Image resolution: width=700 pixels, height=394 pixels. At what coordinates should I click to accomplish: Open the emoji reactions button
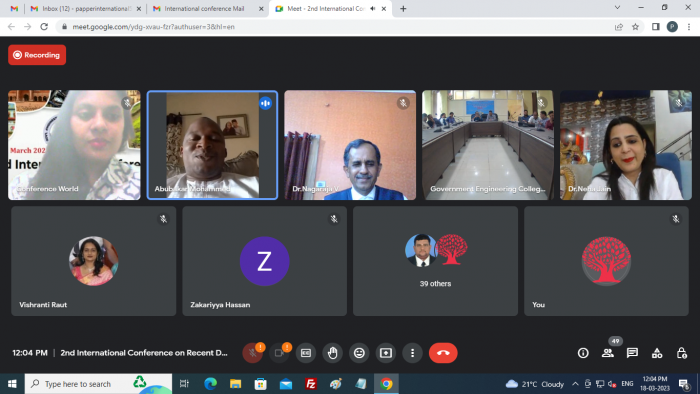pyautogui.click(x=359, y=353)
